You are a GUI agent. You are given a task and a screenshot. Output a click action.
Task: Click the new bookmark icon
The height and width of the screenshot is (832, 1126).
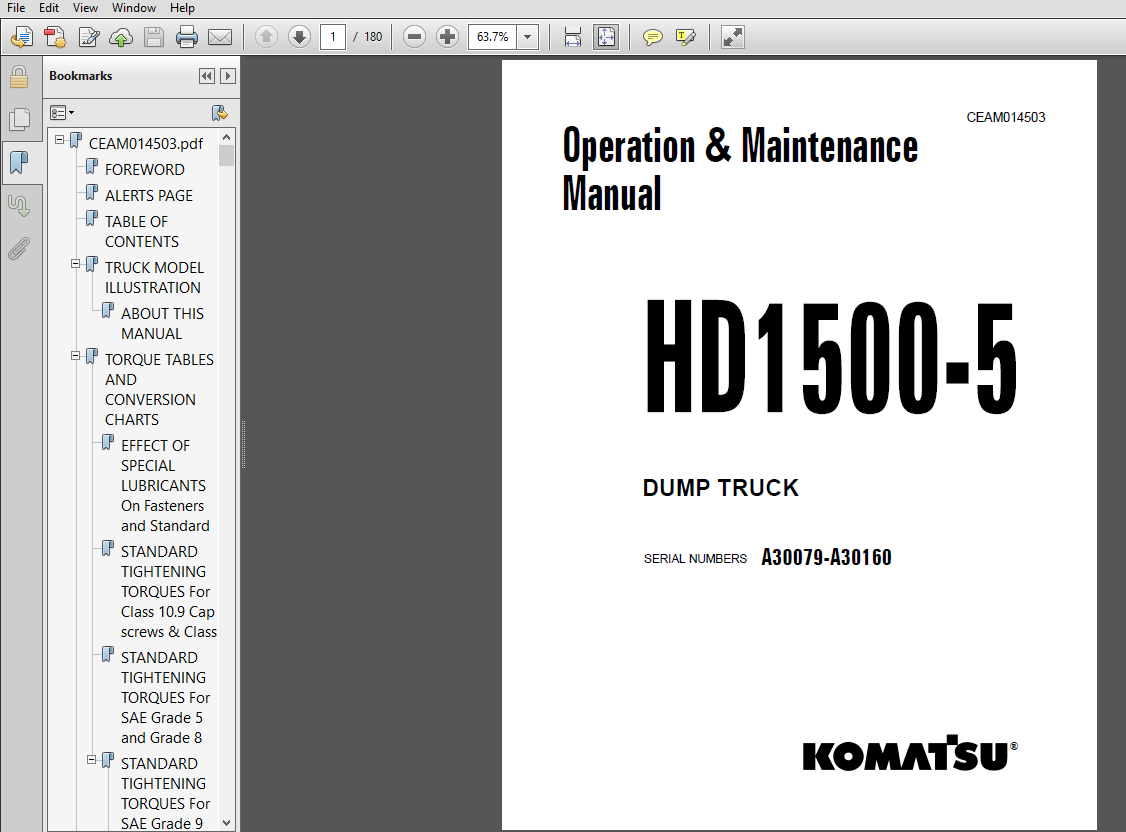point(220,113)
